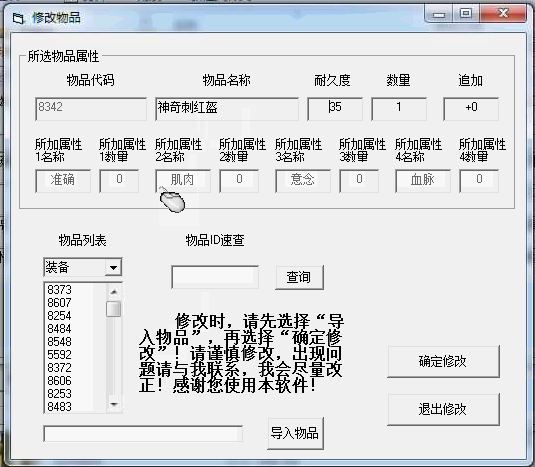Open the 装备 item list dropdown

click(113, 267)
